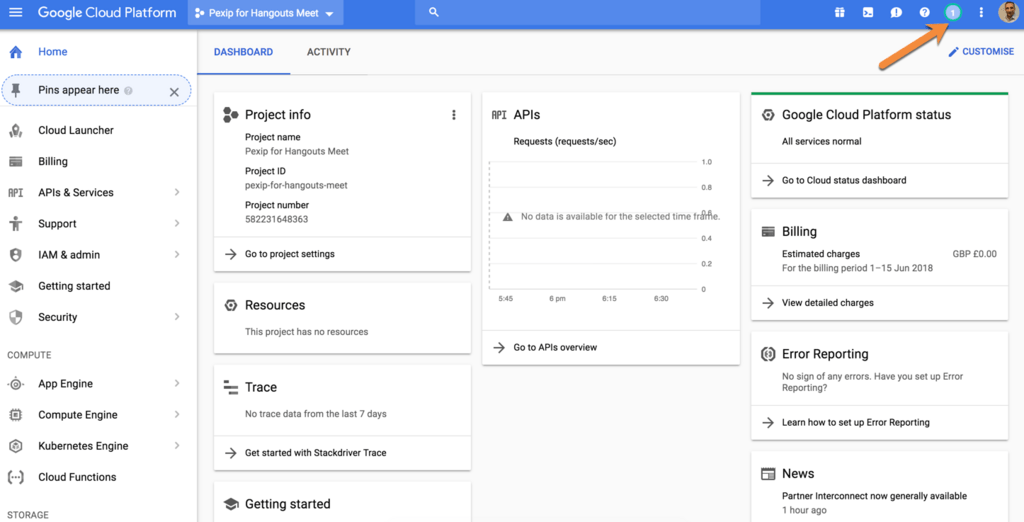The image size is (1024, 522).
Task: Click the Billing card icon in sidebar
Action: [16, 161]
